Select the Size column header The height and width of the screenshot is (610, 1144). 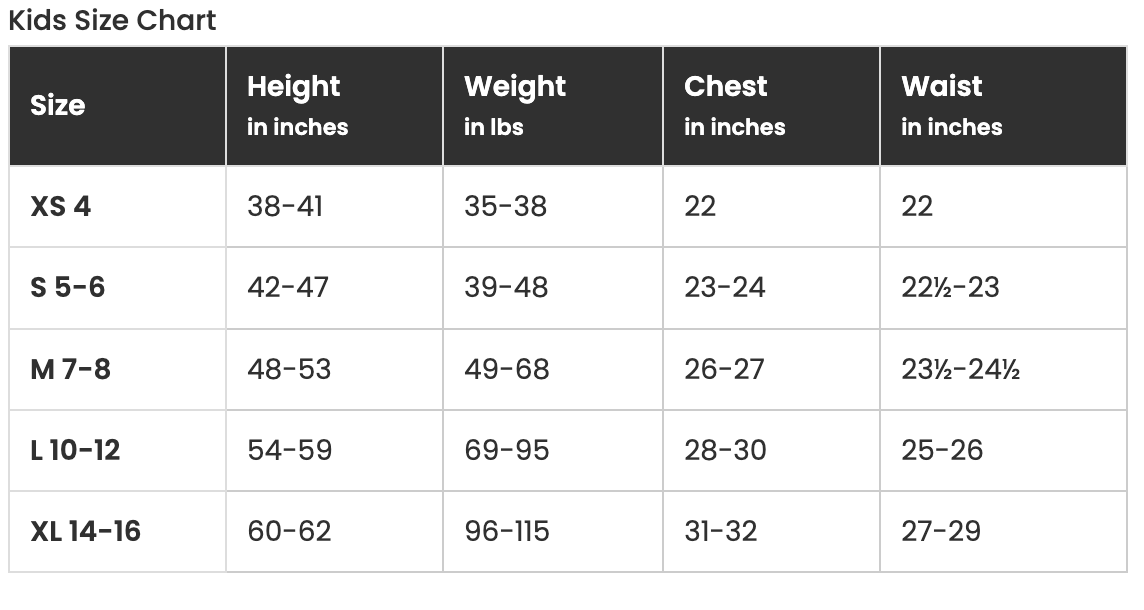pyautogui.click(x=58, y=106)
